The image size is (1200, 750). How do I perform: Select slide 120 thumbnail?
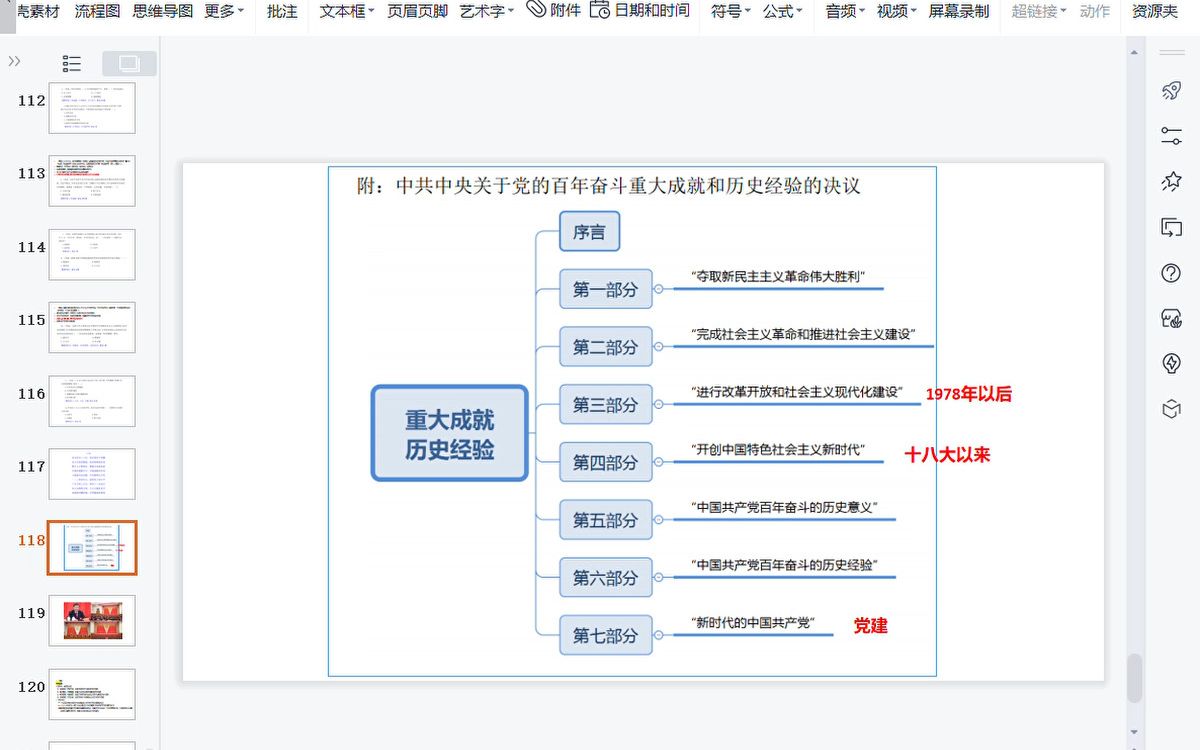point(92,694)
